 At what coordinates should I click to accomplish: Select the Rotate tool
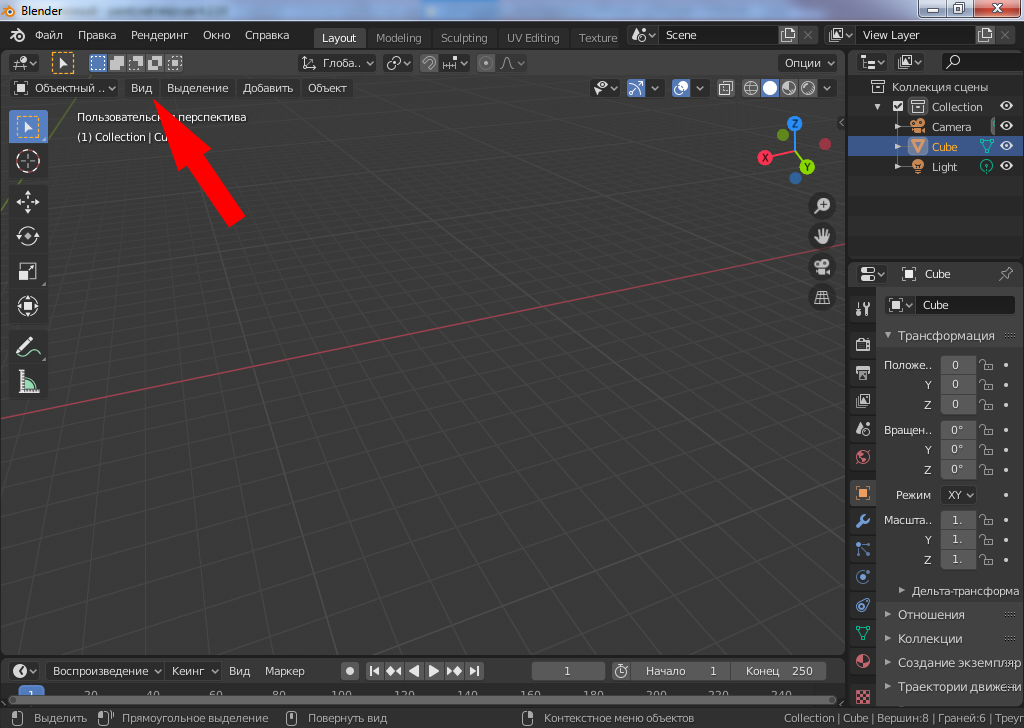28,236
